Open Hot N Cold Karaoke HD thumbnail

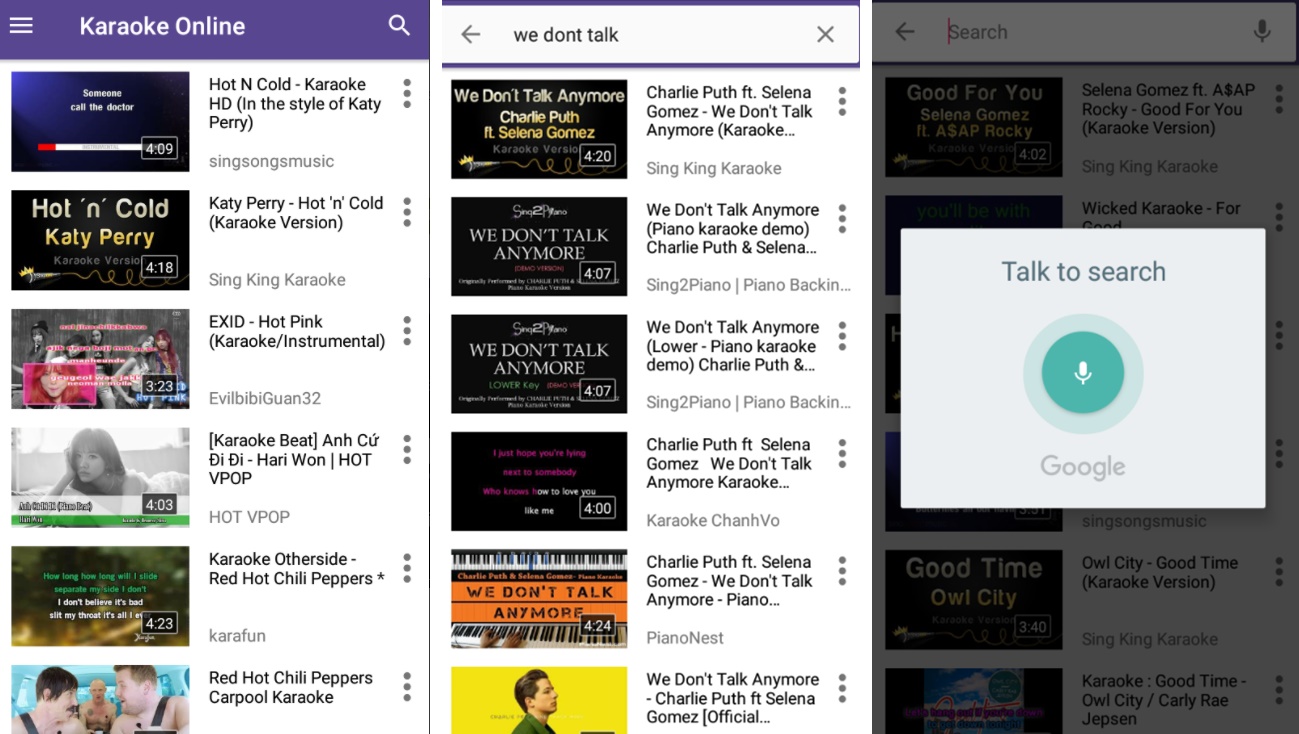point(100,121)
